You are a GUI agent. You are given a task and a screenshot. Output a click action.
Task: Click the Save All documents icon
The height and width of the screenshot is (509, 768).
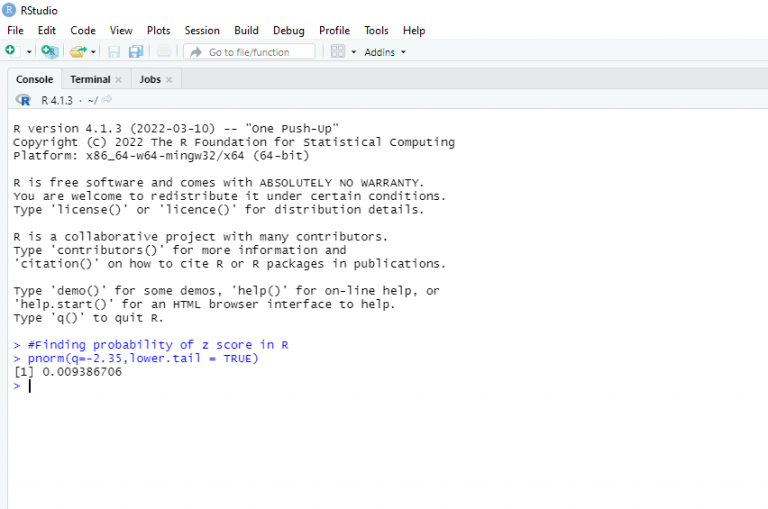click(x=136, y=51)
